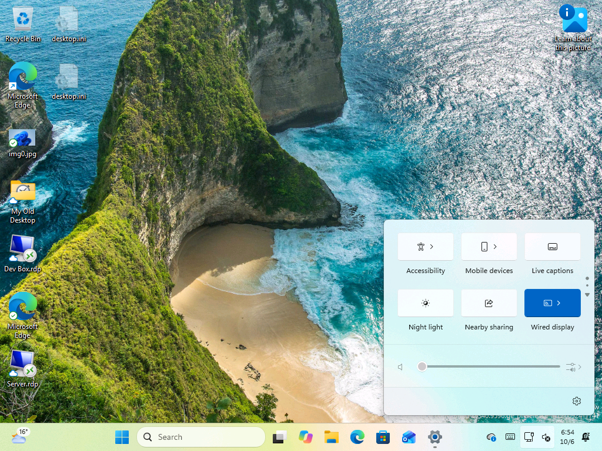The image size is (602, 451).
Task: Open the Mobile devices quick settings tile
Action: click(489, 246)
